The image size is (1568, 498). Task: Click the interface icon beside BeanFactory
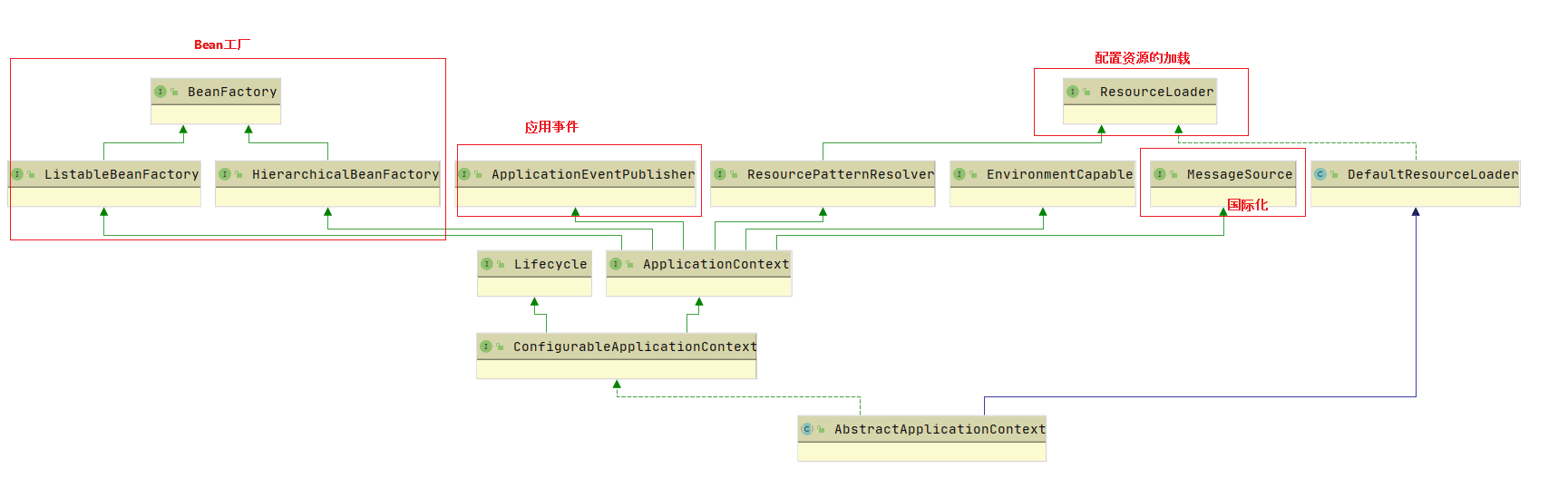pyautogui.click(x=161, y=92)
